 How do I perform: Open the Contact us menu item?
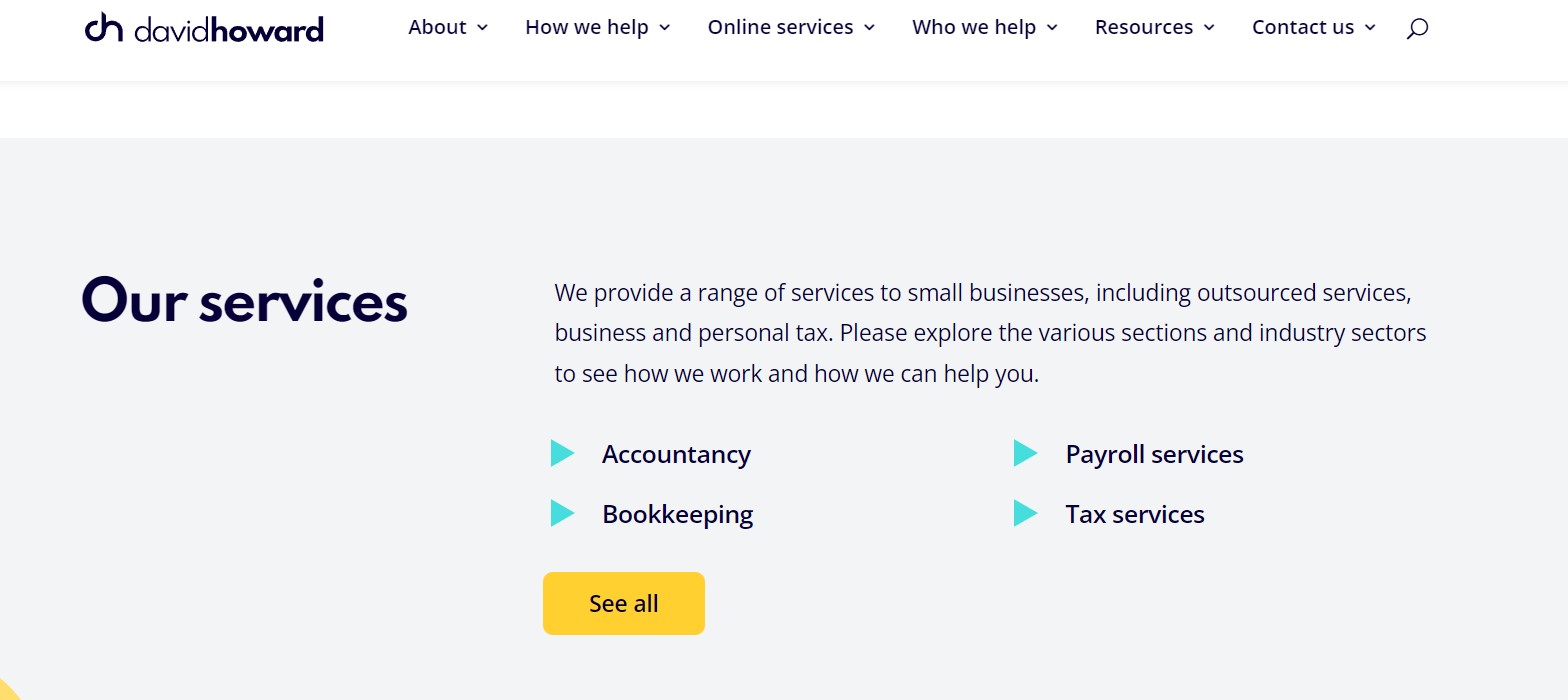pyautogui.click(x=1303, y=28)
